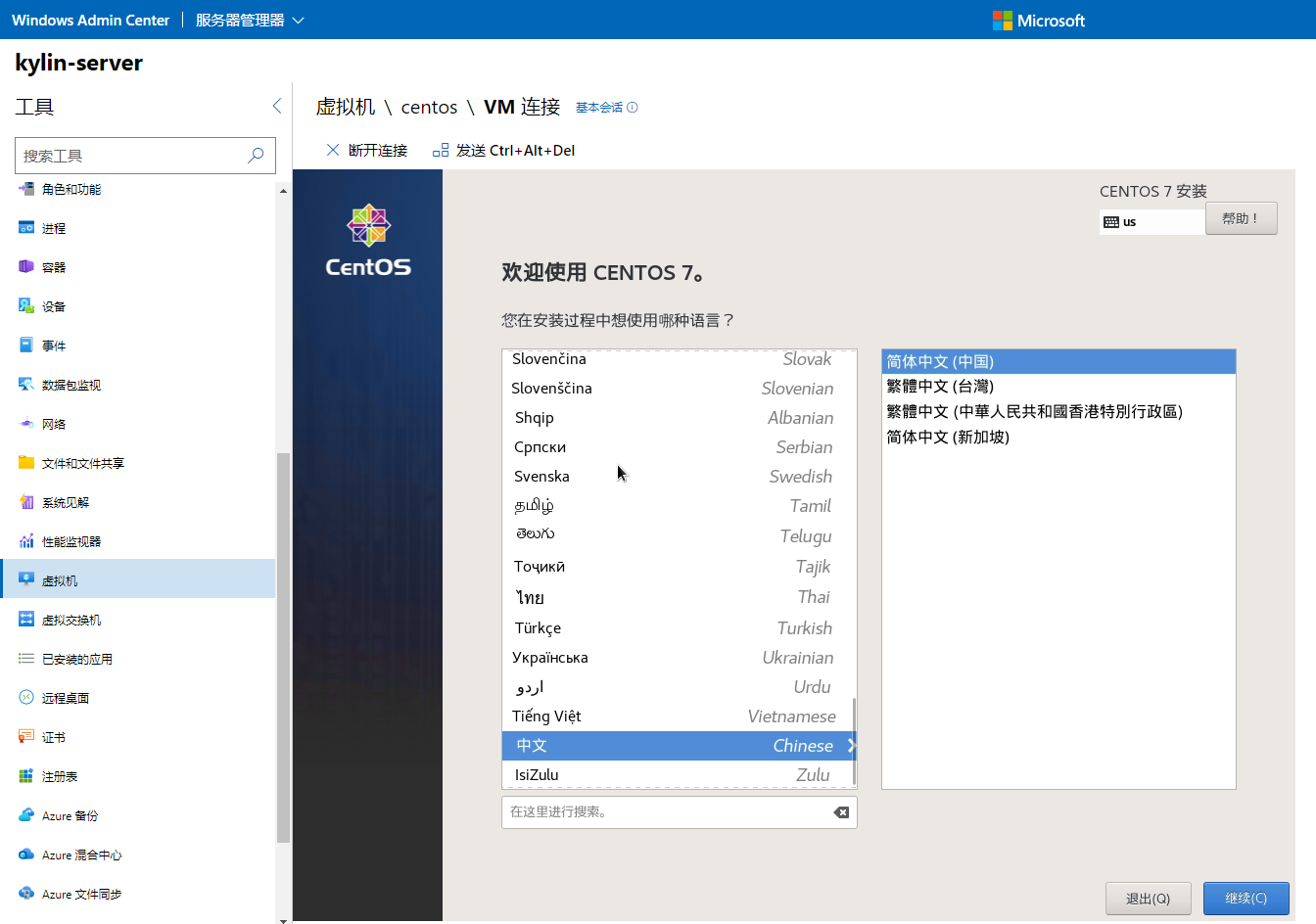The width and height of the screenshot is (1316, 924).
Task: Select Shqip (Albanian) language row
Action: [679, 418]
